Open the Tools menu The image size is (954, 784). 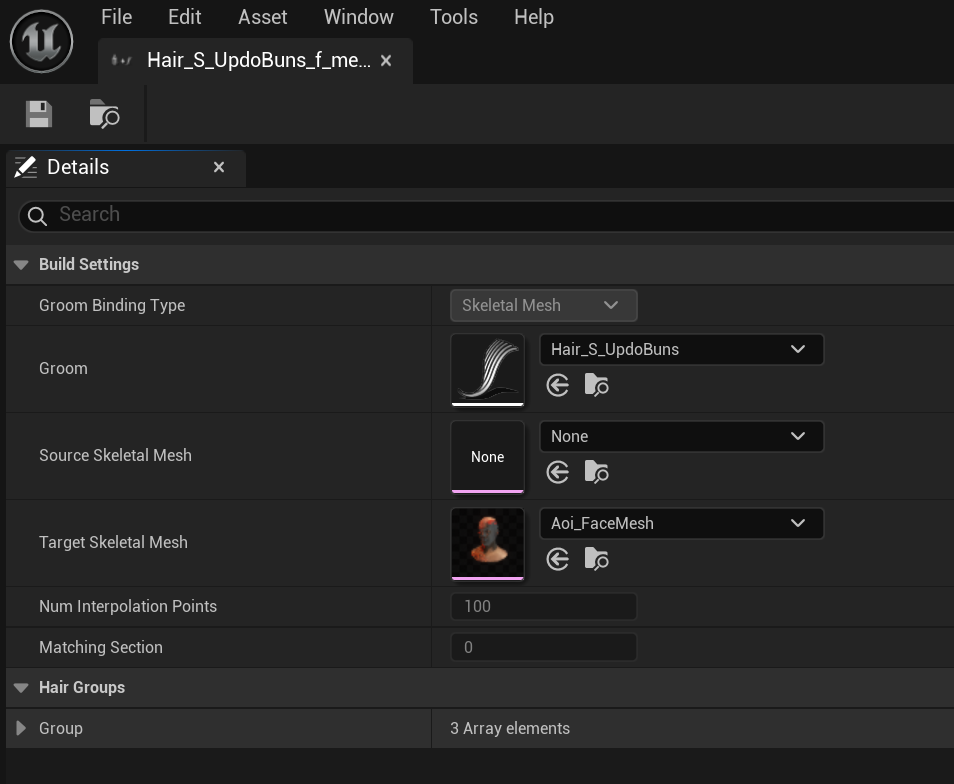(x=454, y=17)
